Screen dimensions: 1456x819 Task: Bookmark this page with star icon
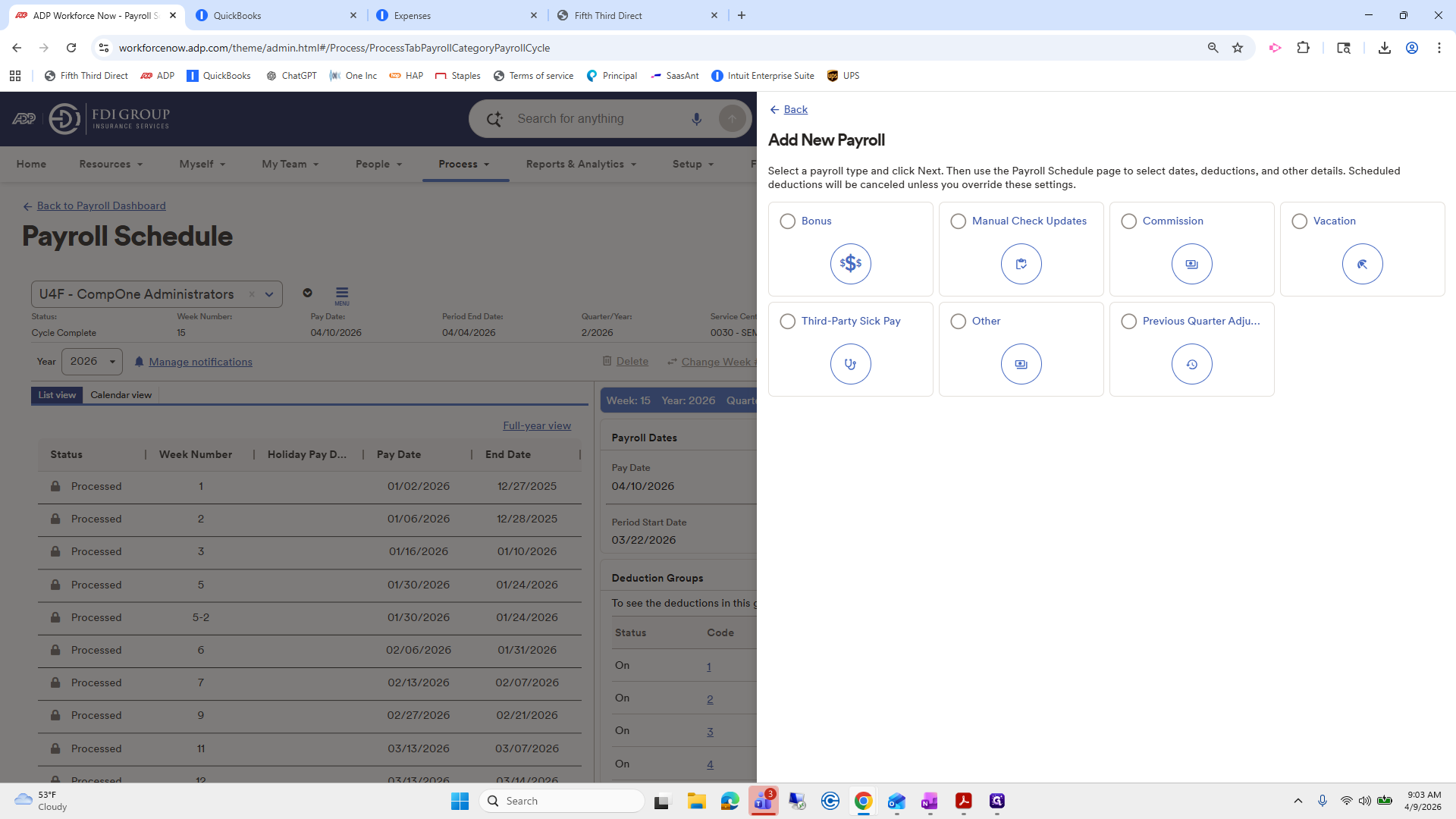click(x=1238, y=48)
